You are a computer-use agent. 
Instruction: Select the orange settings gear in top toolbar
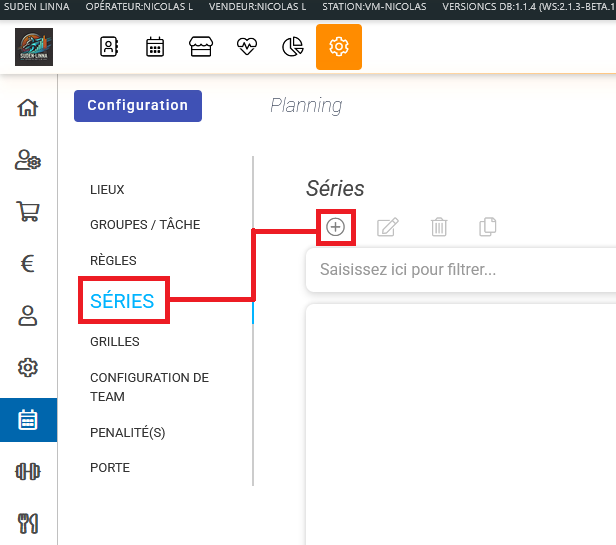(x=339, y=47)
